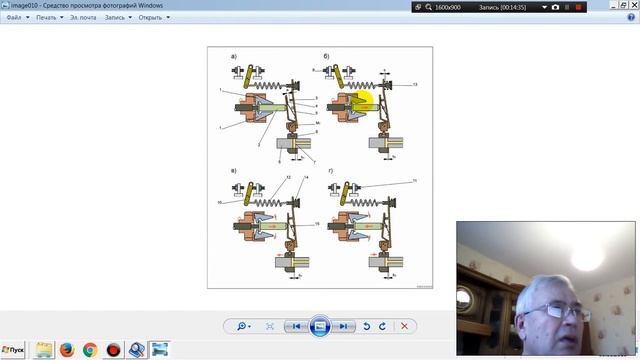
Task: Pause the screen recording
Action: (x=567, y=7)
